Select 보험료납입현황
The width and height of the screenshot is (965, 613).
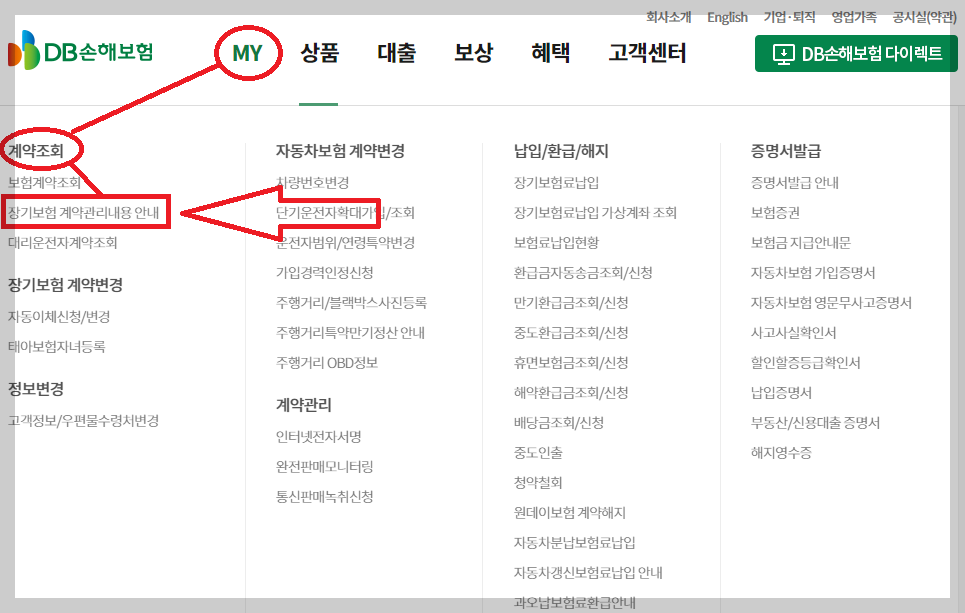point(556,242)
